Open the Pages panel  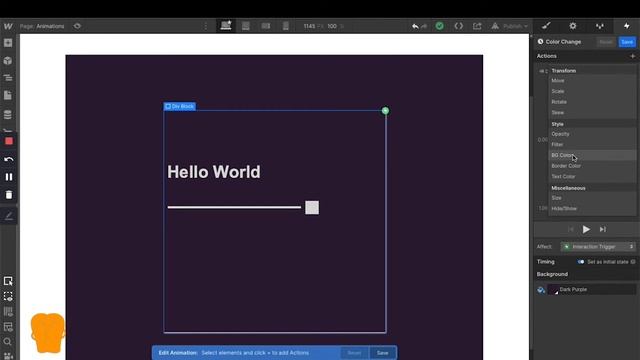click(x=8, y=96)
